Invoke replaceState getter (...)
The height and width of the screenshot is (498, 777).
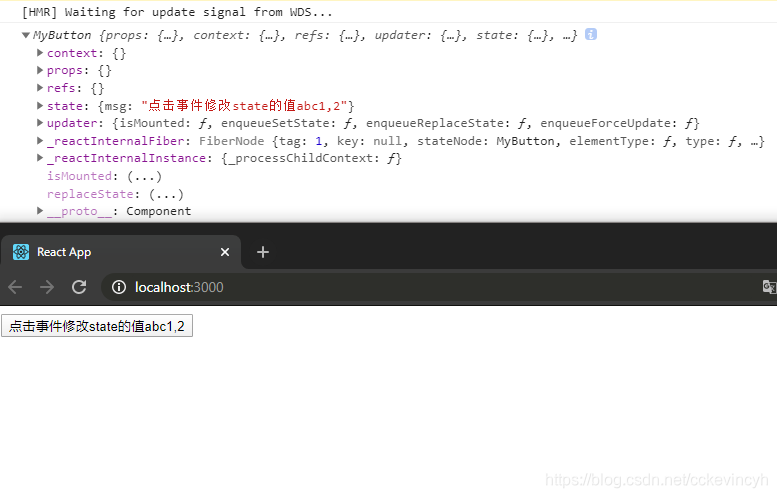166,194
